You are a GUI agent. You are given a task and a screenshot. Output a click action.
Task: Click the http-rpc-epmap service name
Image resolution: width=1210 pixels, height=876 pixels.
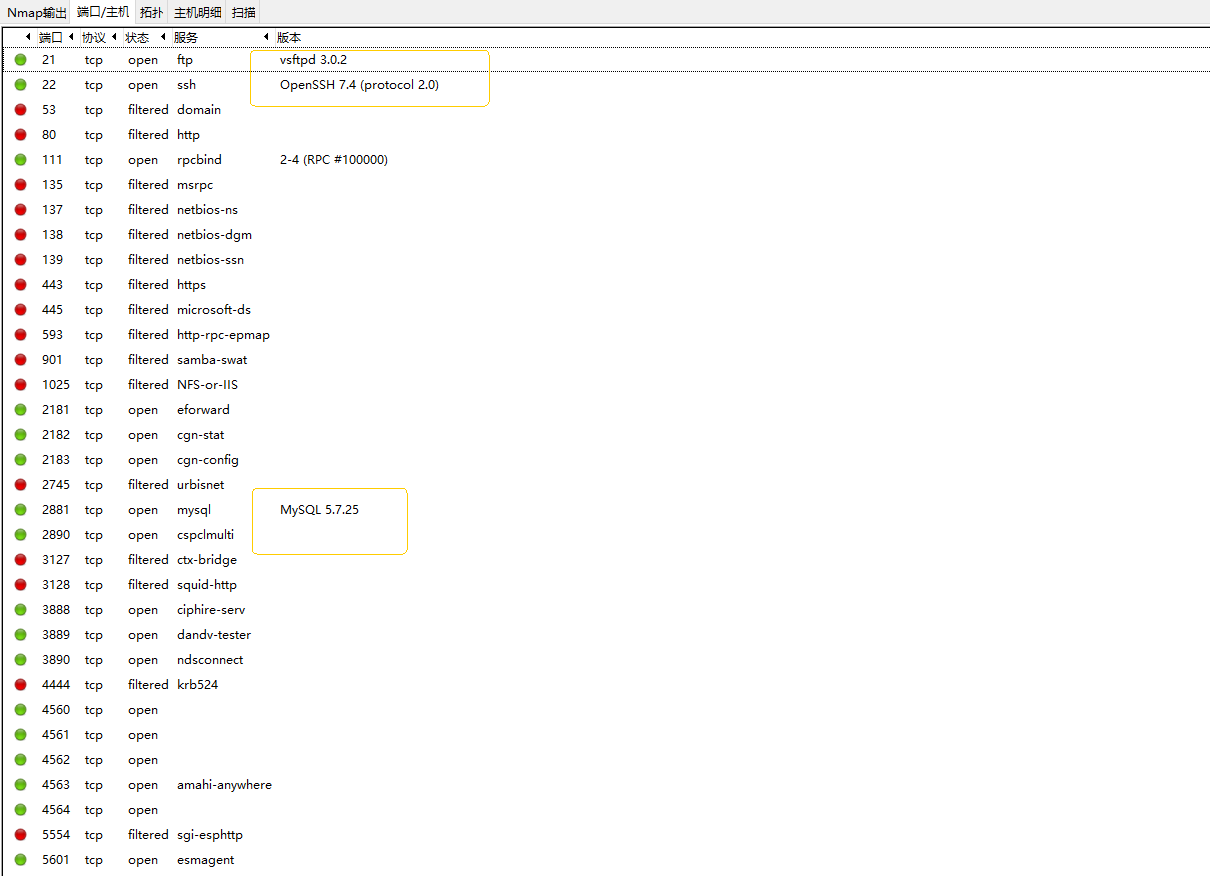click(223, 335)
